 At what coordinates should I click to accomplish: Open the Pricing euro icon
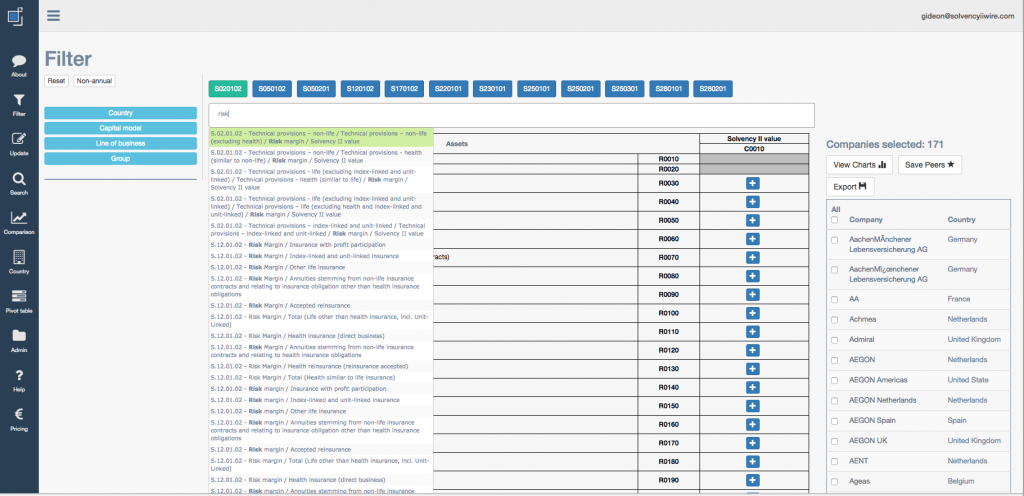[18, 414]
